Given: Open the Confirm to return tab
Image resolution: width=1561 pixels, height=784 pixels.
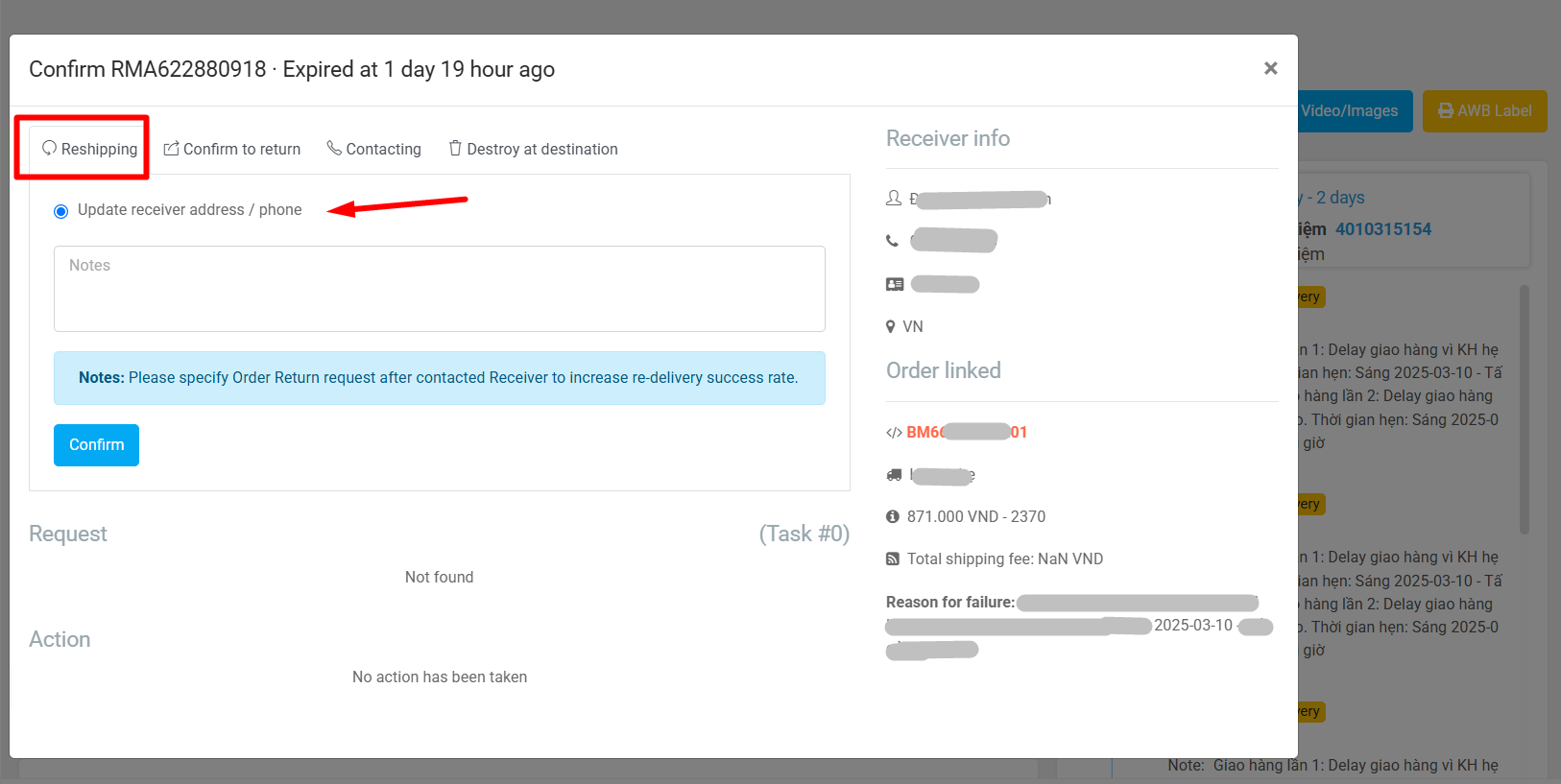Looking at the screenshot, I should (x=232, y=150).
